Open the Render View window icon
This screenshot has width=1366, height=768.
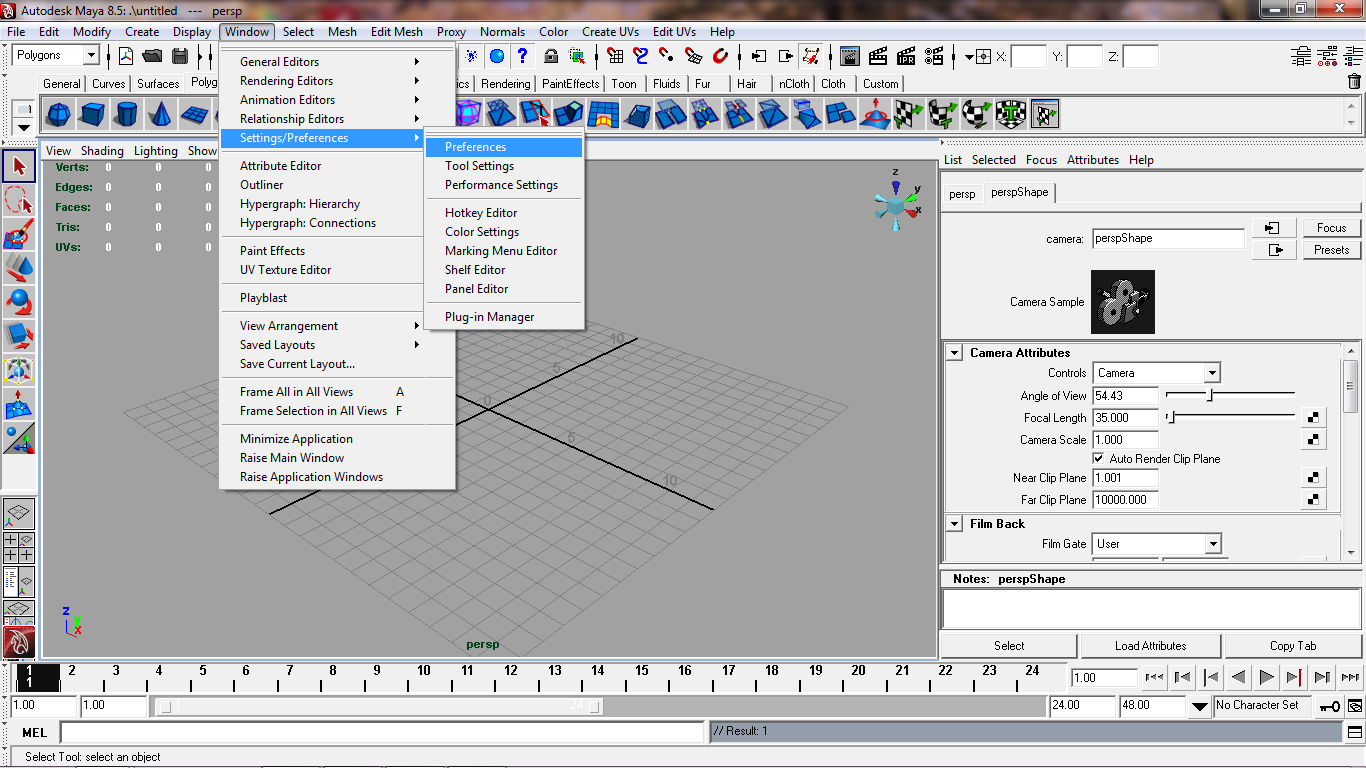click(x=849, y=56)
